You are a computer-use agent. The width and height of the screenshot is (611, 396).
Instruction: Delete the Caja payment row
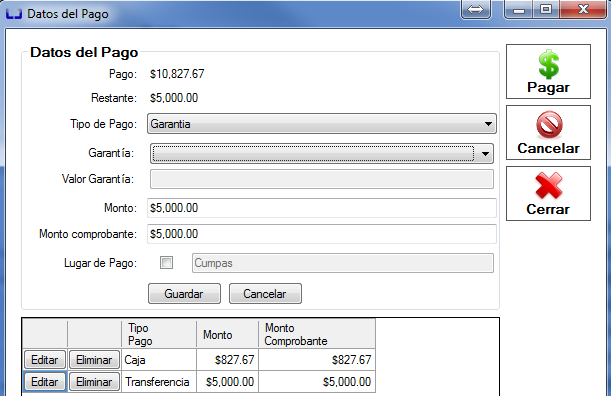point(94,359)
